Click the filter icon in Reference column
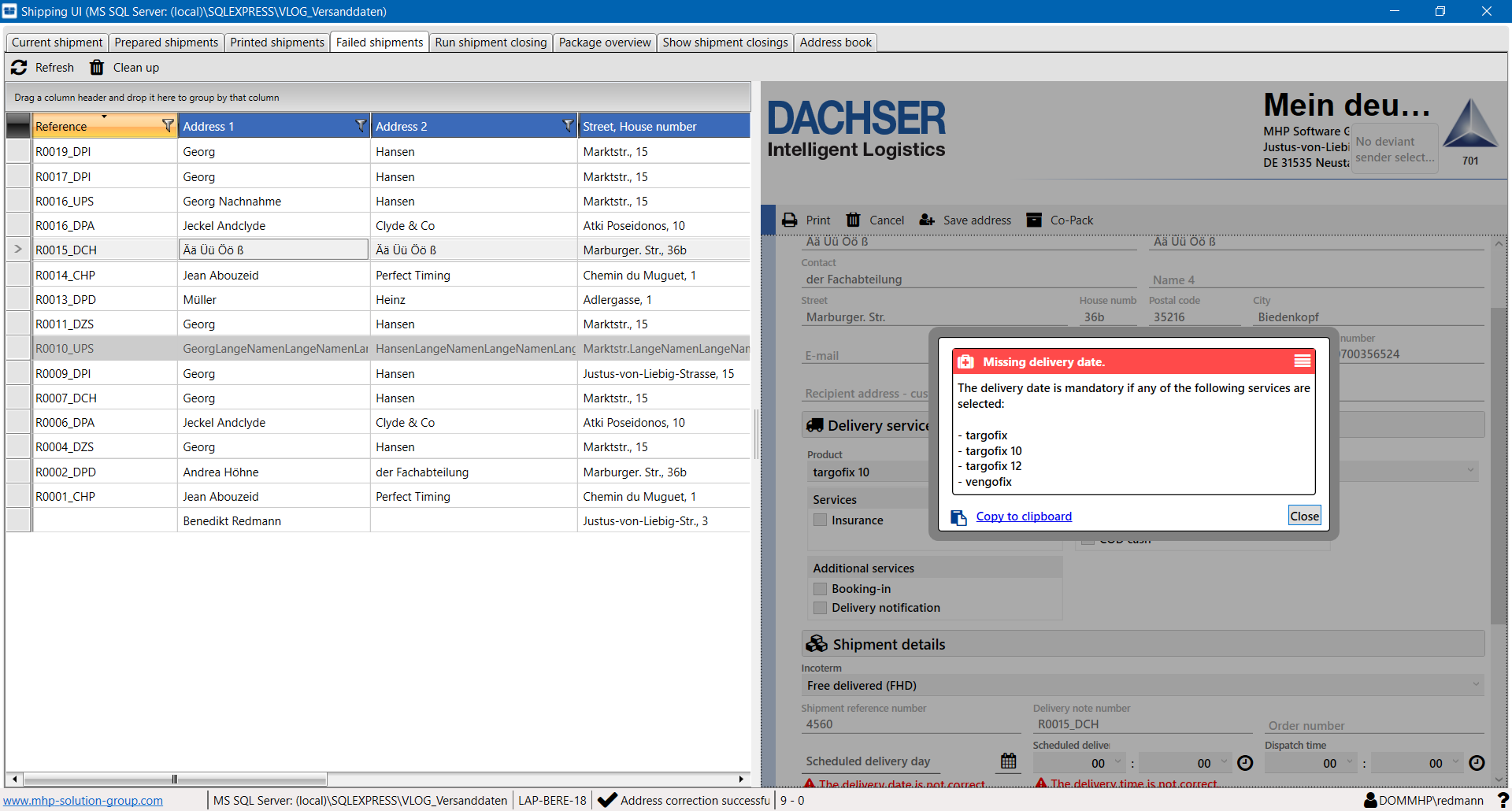 click(x=167, y=126)
